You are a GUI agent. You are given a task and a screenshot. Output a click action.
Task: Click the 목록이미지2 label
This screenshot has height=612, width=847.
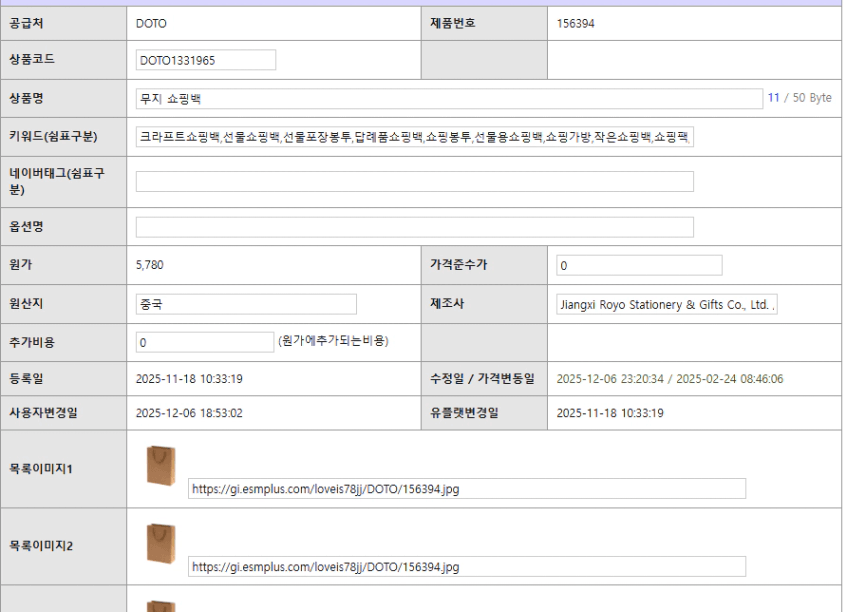[x=41, y=546]
